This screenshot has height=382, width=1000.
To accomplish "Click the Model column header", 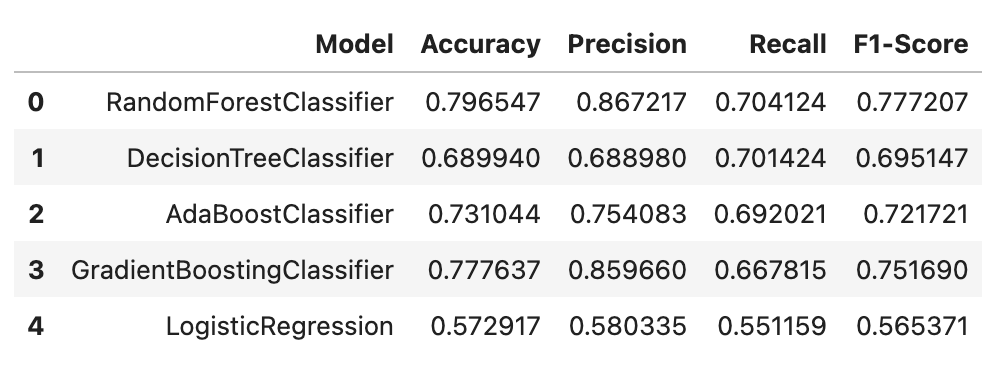I will click(355, 44).
